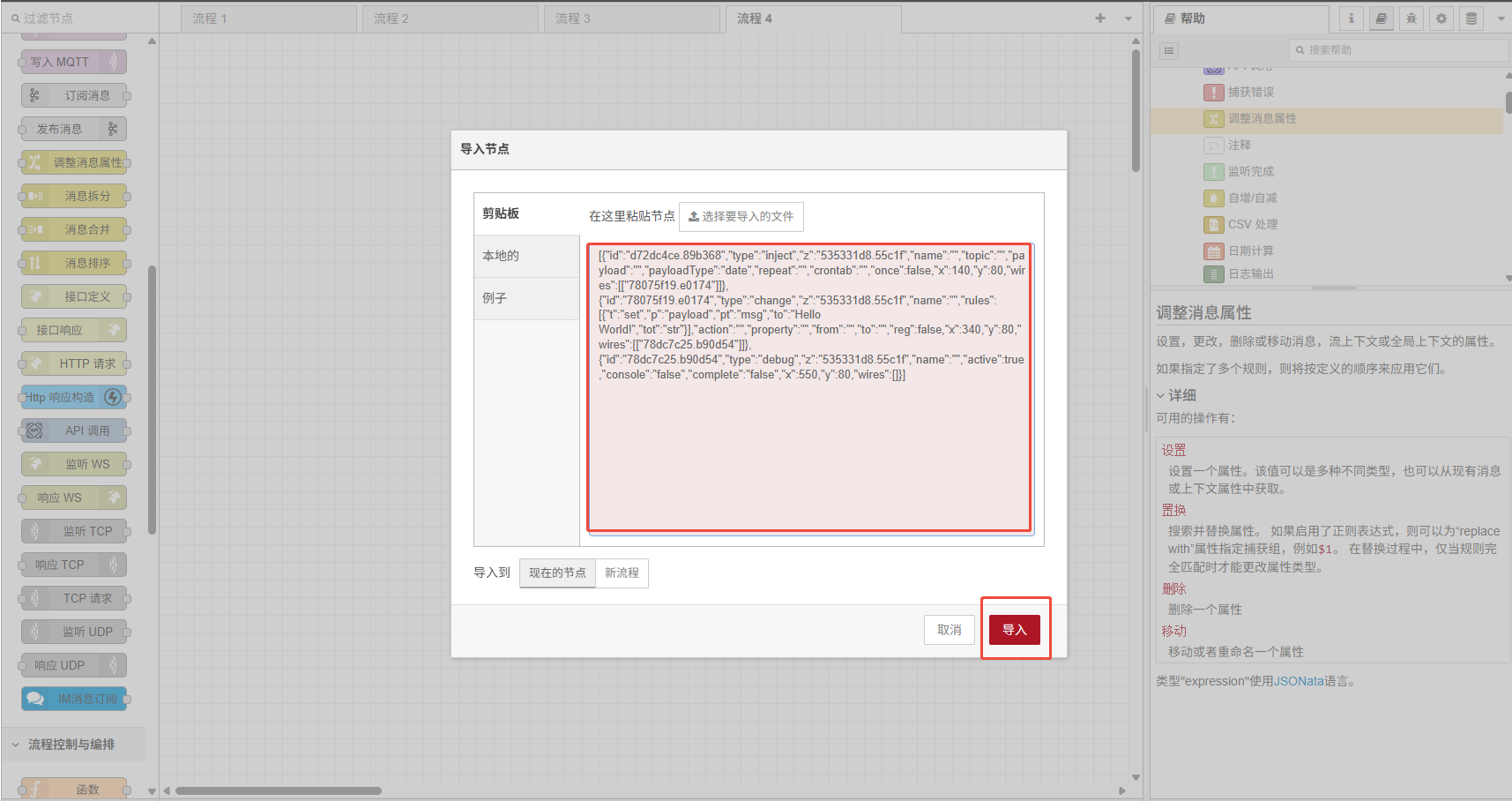Click the information 'i' sidebar icon
This screenshot has height=801, width=1512.
coord(1351,19)
